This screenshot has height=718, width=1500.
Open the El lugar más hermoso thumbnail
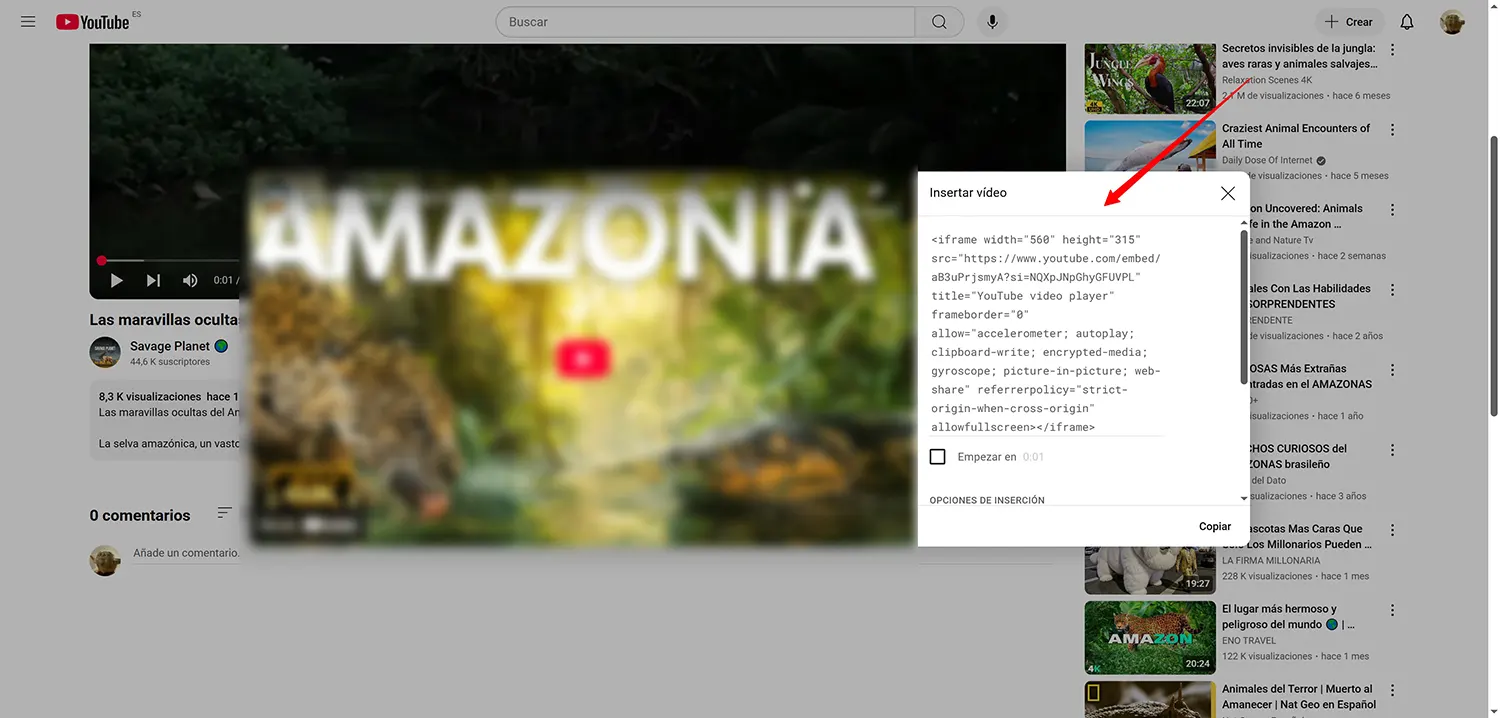(x=1149, y=637)
